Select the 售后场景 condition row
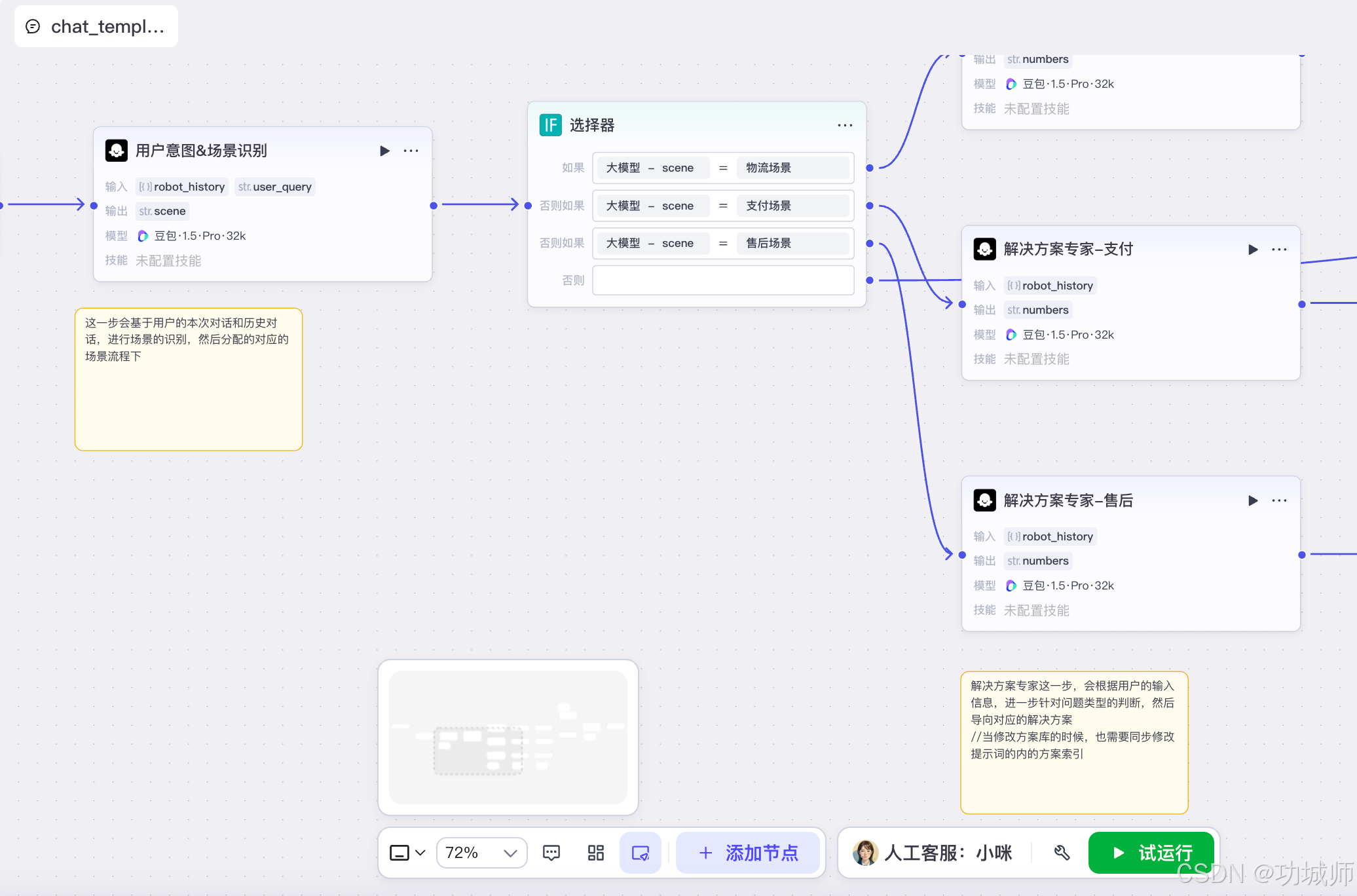 [723, 243]
